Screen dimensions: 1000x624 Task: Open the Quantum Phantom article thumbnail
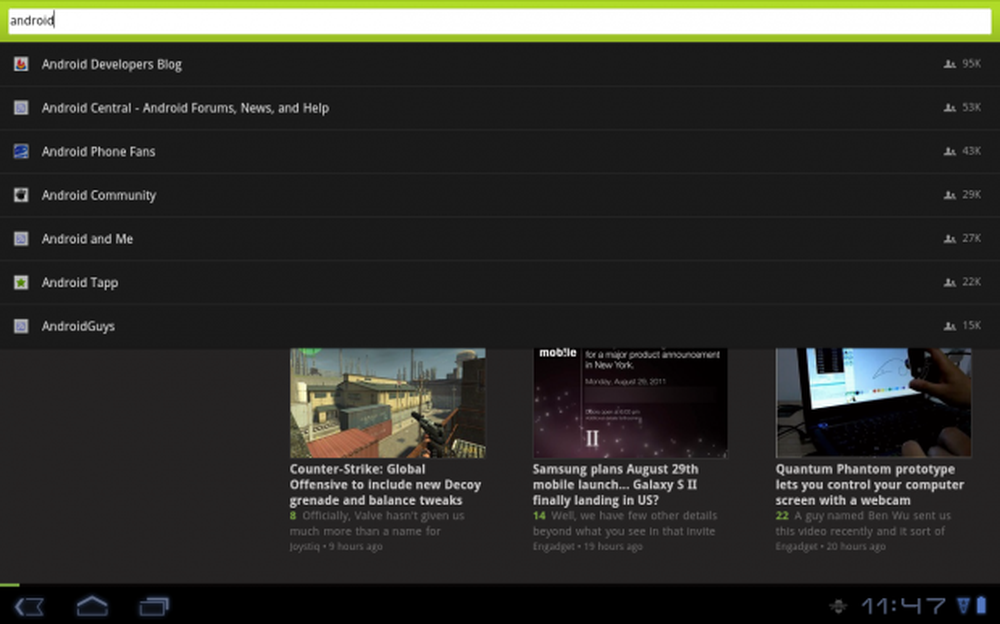tap(873, 403)
